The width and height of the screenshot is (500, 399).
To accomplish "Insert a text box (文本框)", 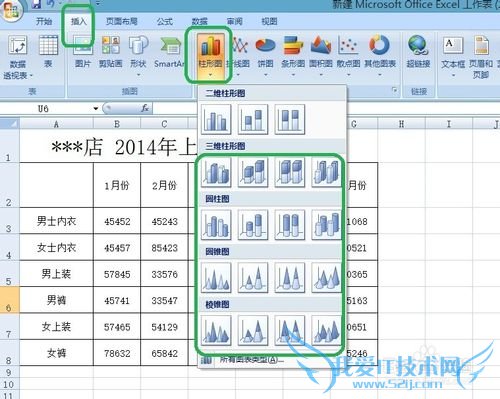I will [x=453, y=56].
